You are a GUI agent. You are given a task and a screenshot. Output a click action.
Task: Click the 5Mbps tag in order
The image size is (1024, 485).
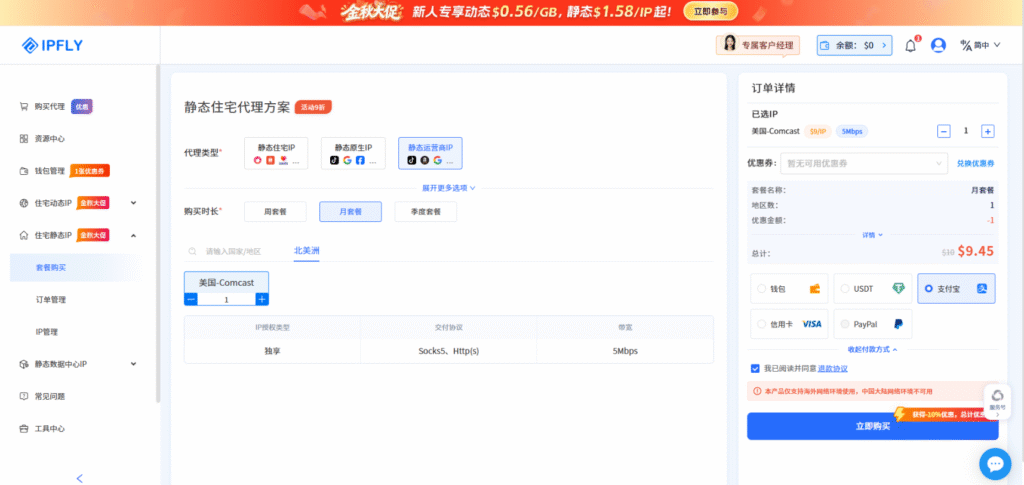pos(852,131)
